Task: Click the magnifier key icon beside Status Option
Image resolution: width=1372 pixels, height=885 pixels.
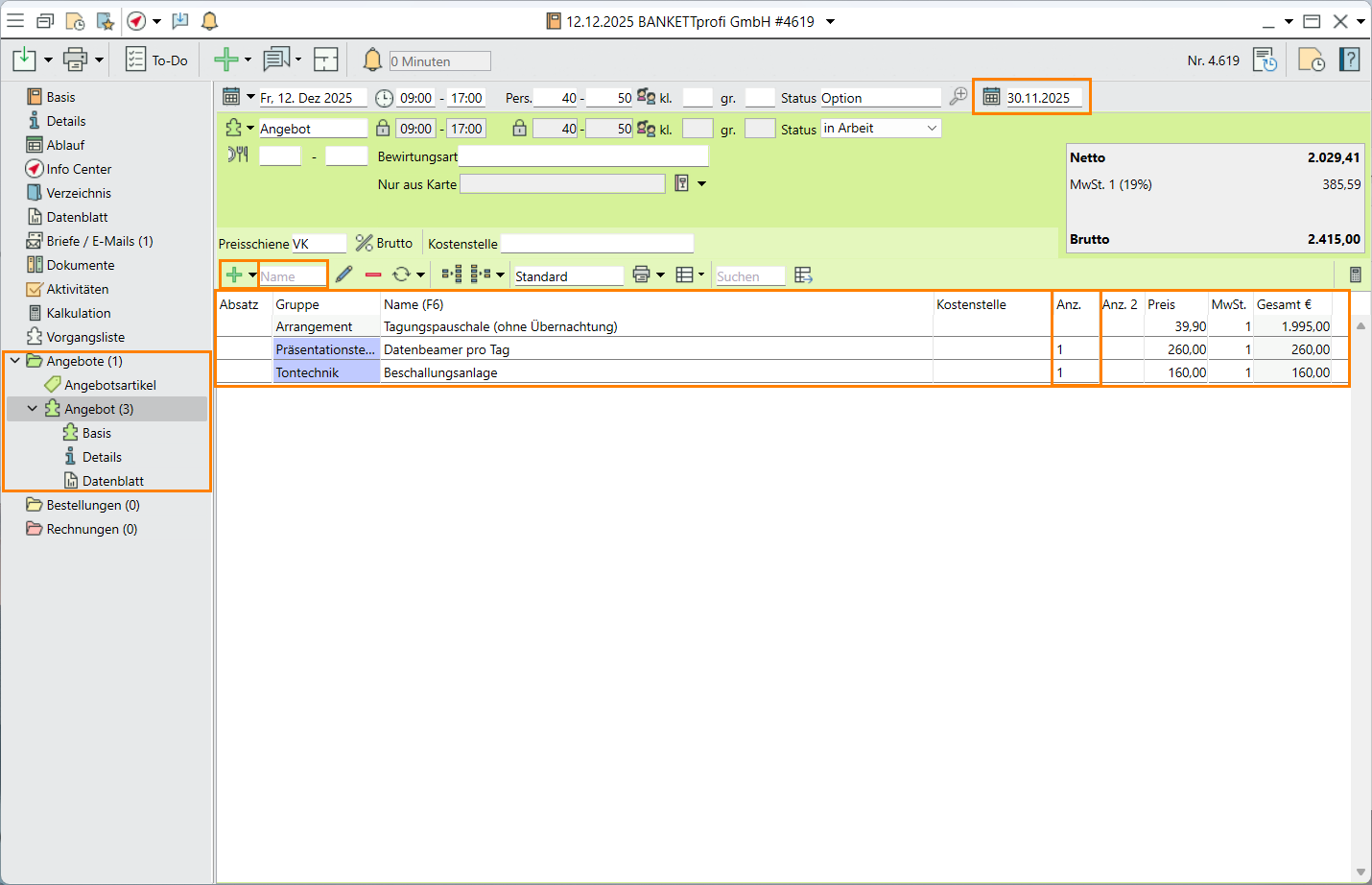Action: tap(958, 97)
